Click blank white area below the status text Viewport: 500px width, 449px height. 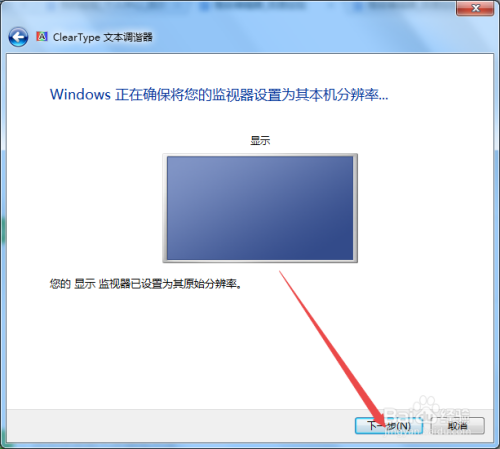pos(200,347)
